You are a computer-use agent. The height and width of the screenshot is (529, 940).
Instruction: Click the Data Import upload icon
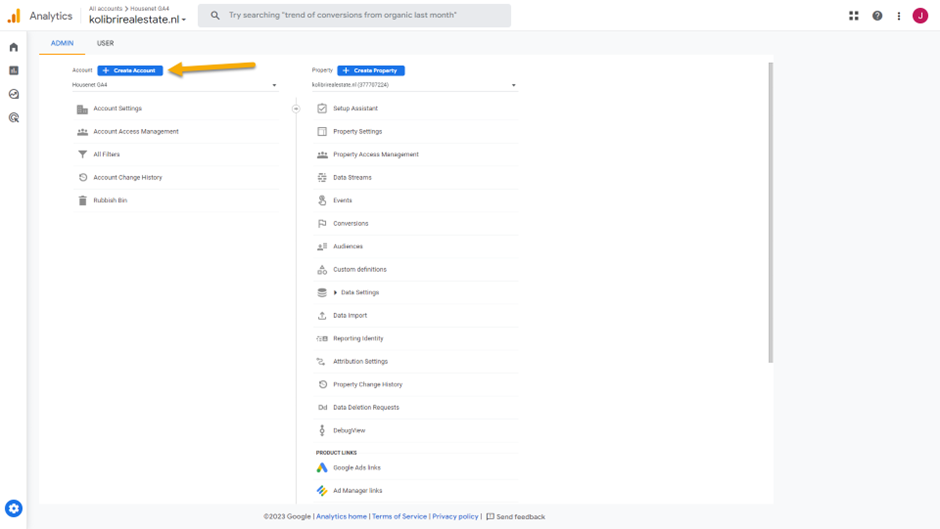322,315
